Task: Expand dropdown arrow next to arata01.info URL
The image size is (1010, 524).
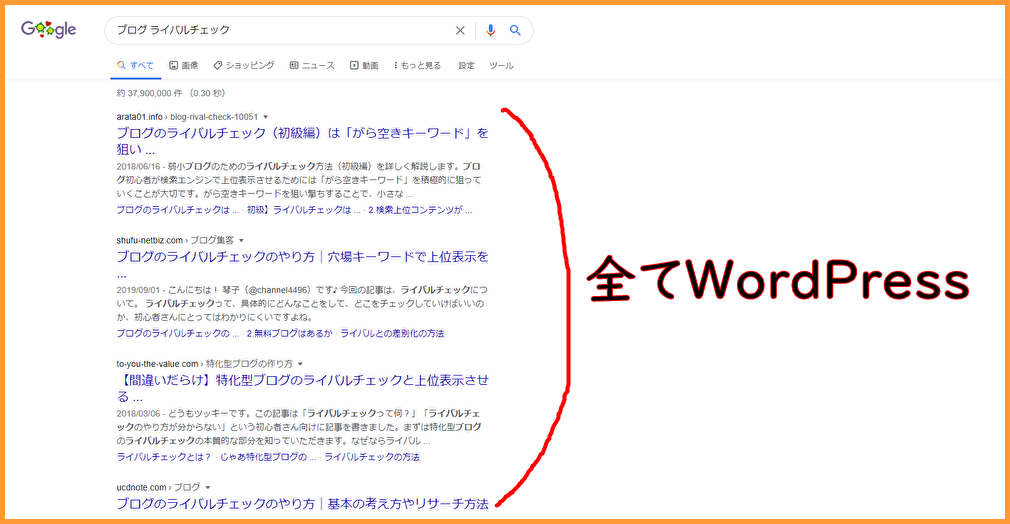Action: tap(265, 117)
